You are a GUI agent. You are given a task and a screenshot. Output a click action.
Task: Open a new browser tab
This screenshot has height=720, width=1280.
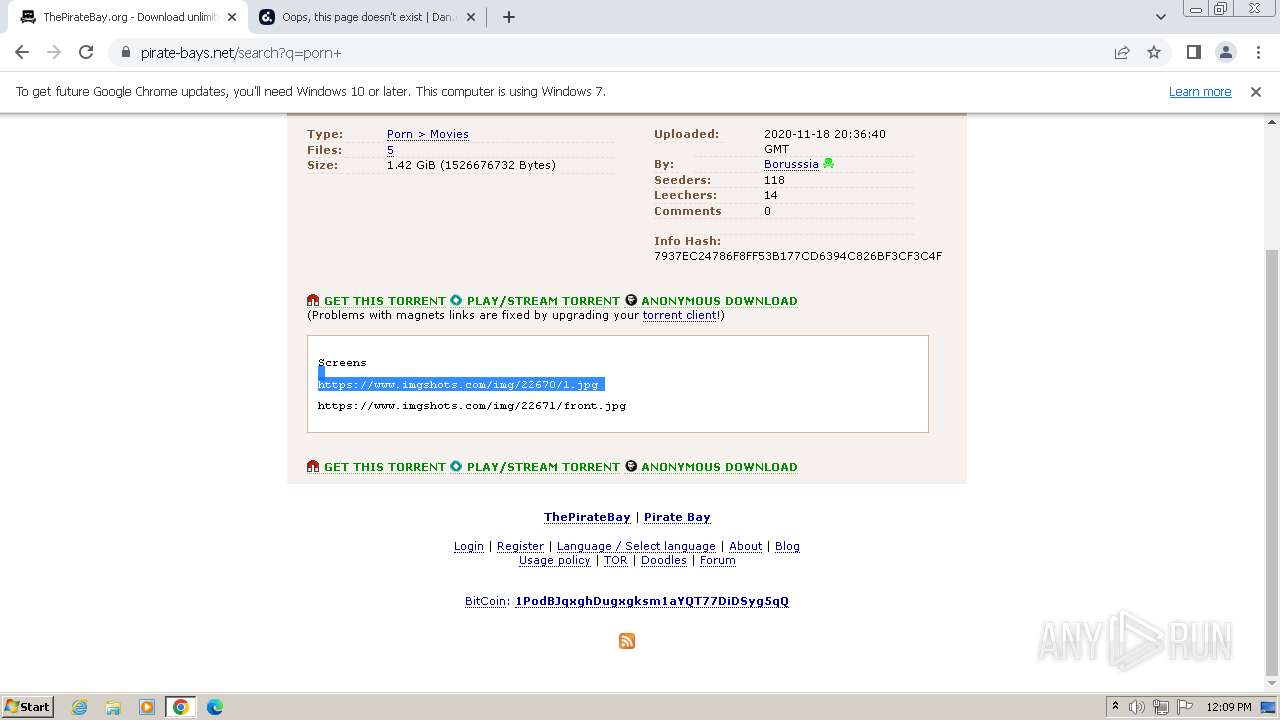[509, 17]
